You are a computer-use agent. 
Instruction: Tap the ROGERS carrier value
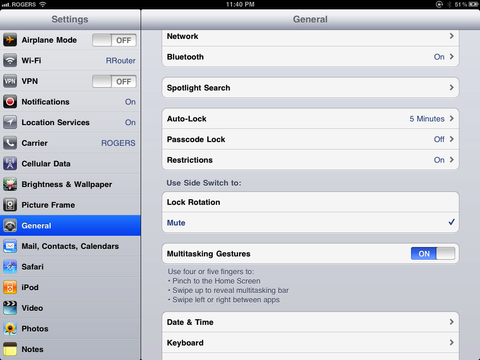pyautogui.click(x=118, y=143)
